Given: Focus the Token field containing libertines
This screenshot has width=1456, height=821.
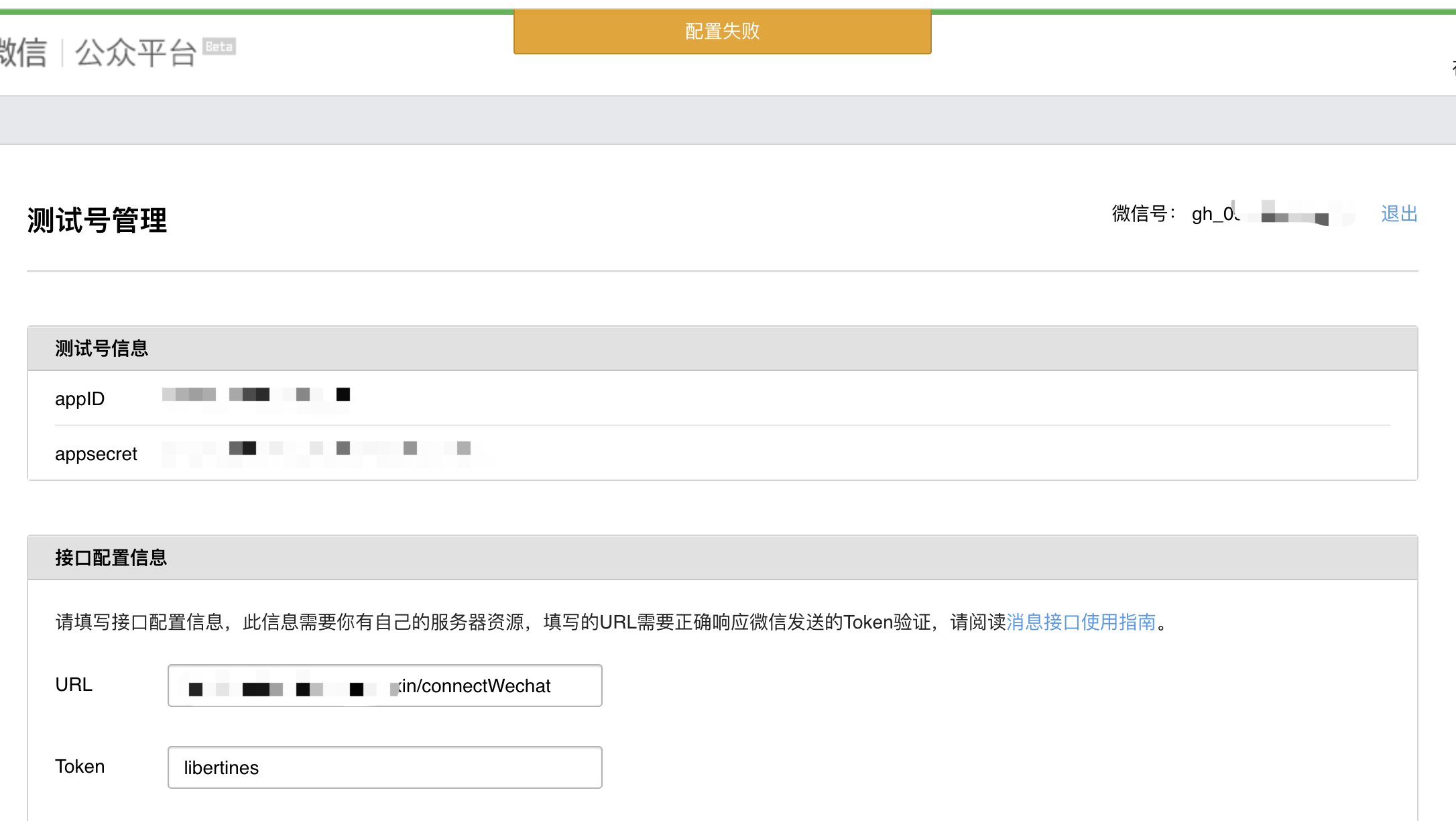Looking at the screenshot, I should (384, 767).
